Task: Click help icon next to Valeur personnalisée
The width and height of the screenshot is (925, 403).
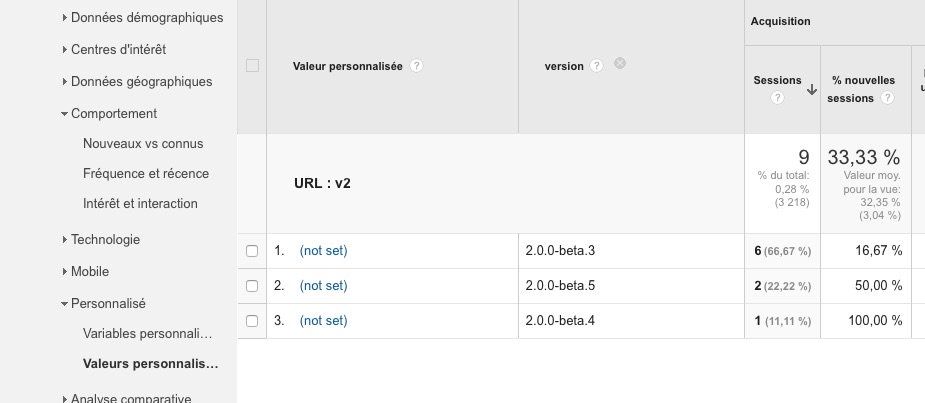Action: [416, 66]
